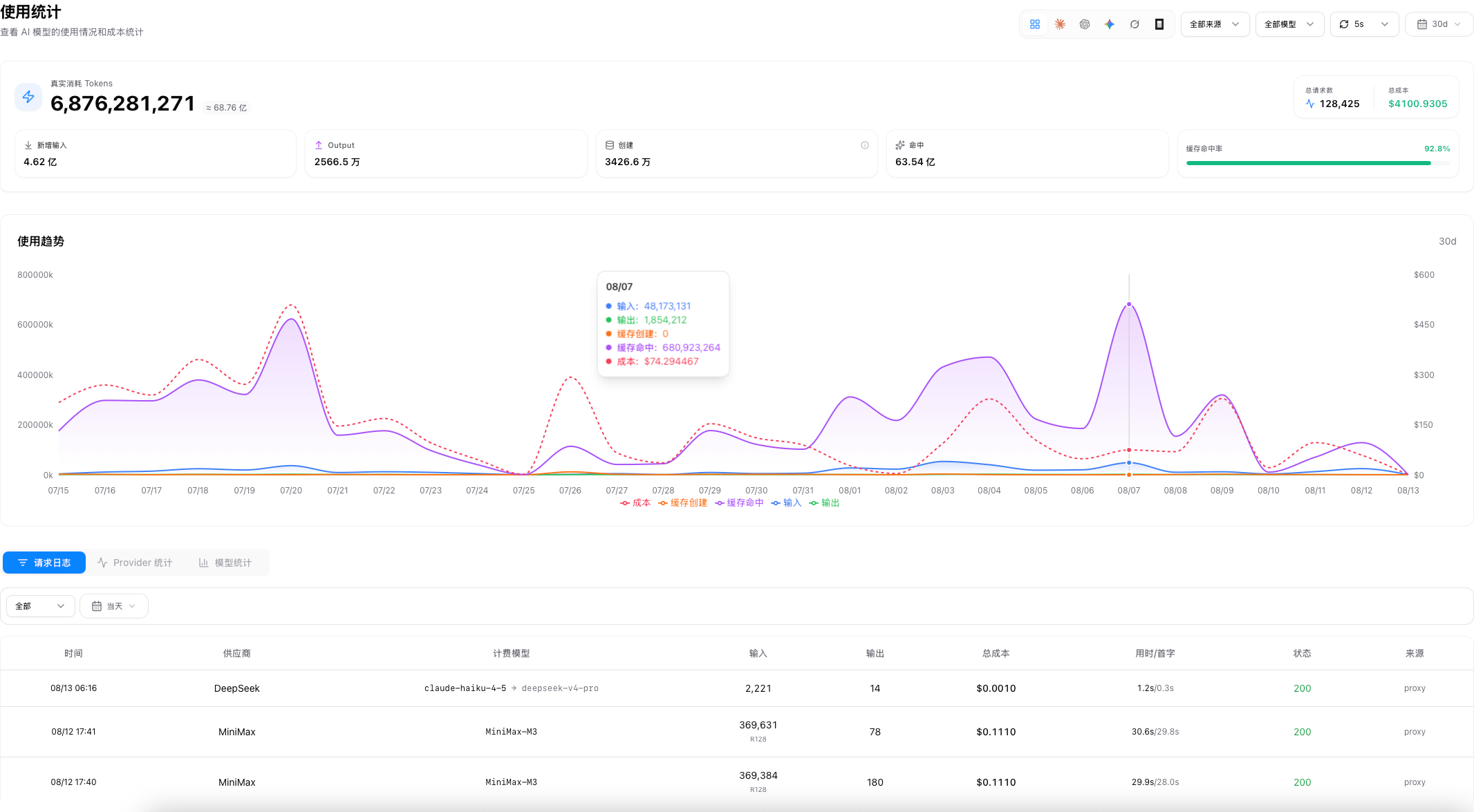Click the lightning bolt Tokens icon
The image size is (1474, 812).
(28, 97)
